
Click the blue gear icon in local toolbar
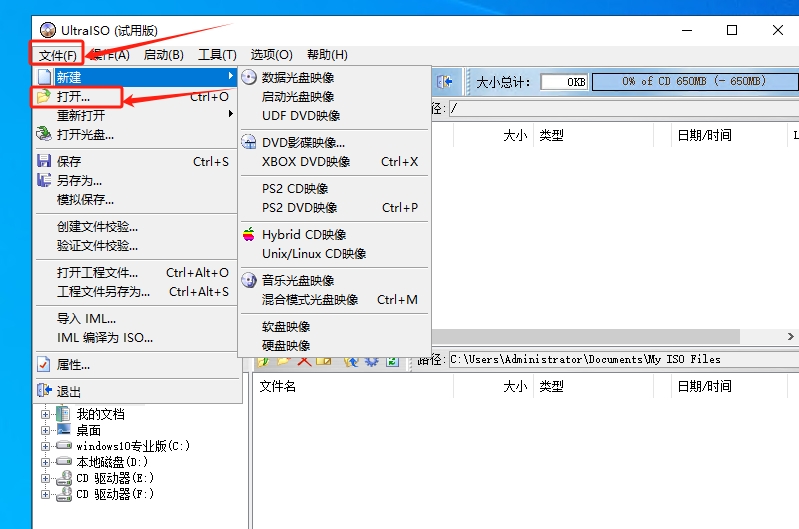point(371,361)
